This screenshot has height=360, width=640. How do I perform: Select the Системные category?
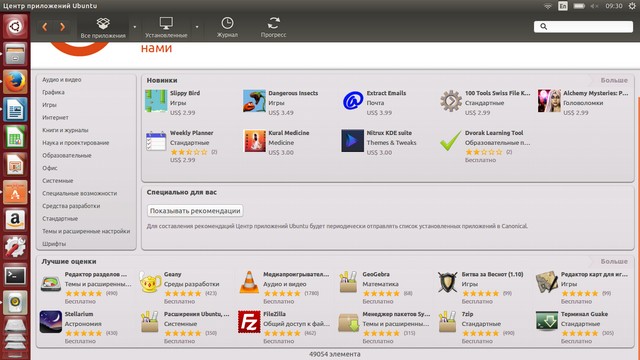[x=58, y=181]
